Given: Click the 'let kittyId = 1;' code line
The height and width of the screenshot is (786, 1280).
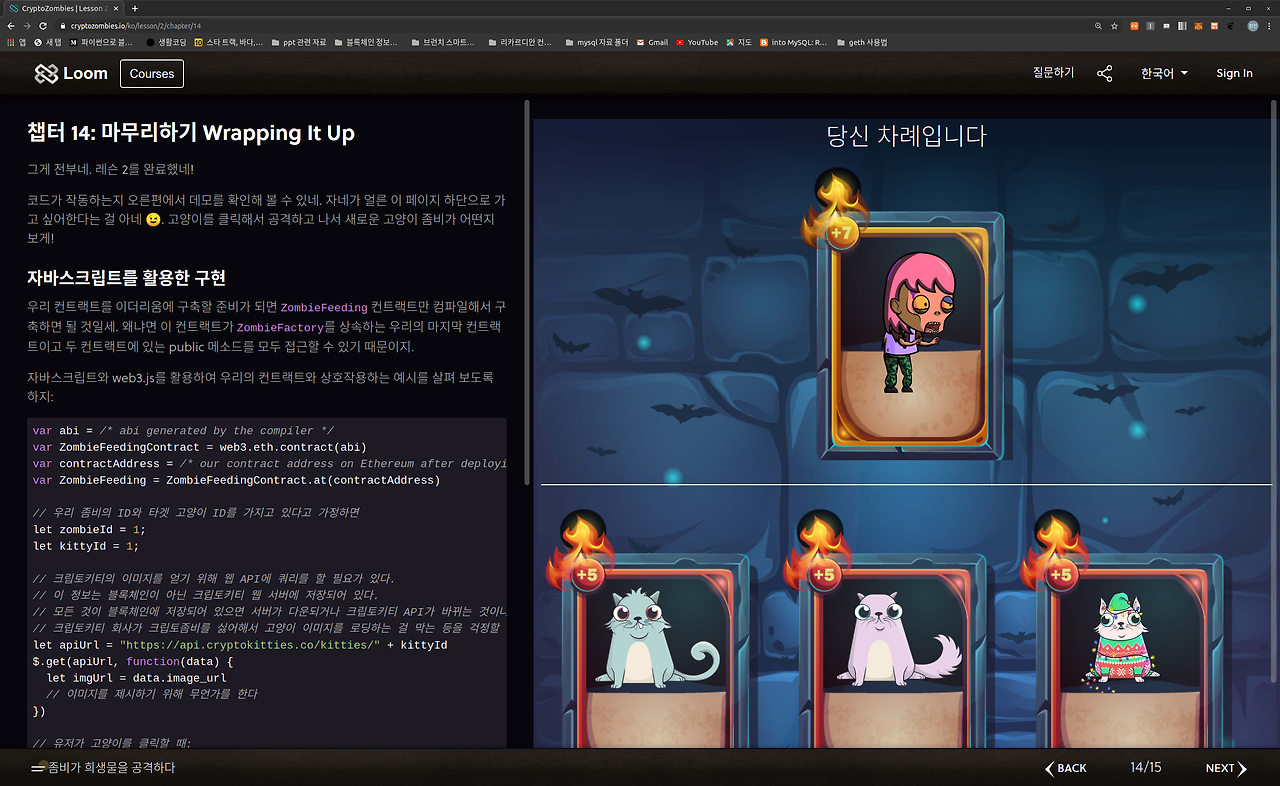Looking at the screenshot, I should tap(86, 546).
